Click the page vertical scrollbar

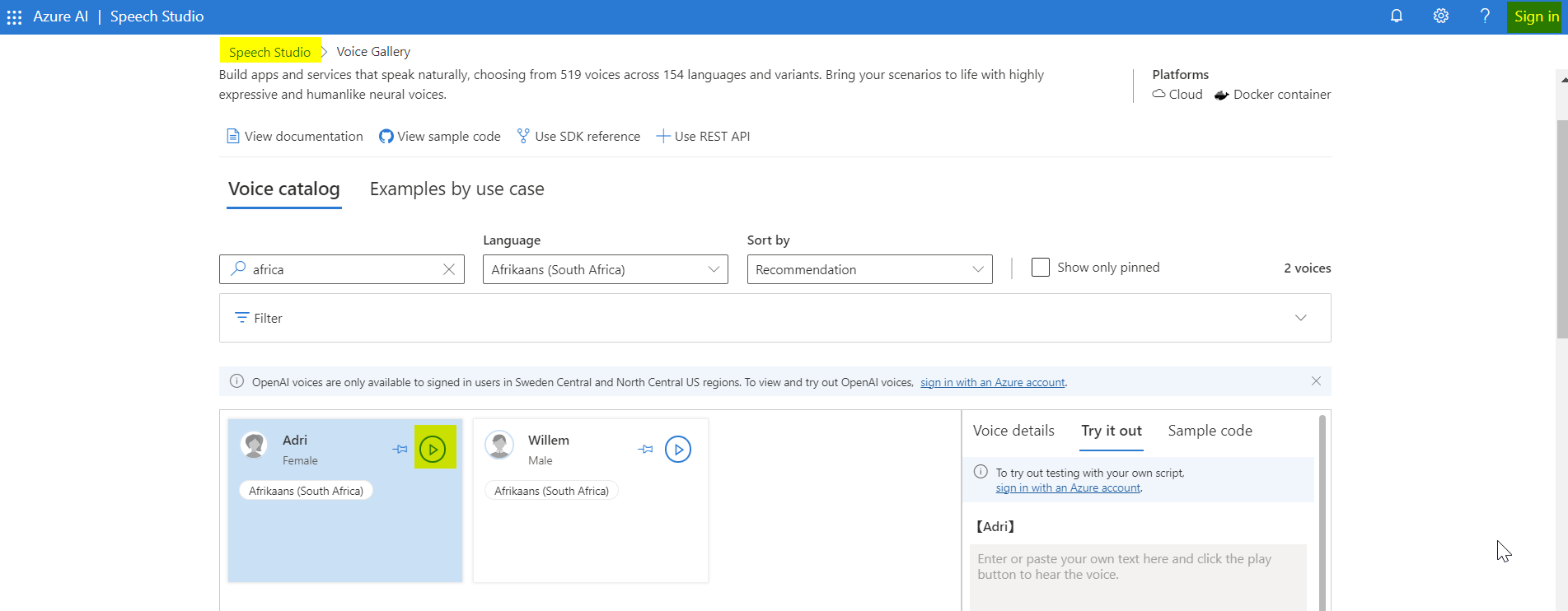pos(1562,229)
